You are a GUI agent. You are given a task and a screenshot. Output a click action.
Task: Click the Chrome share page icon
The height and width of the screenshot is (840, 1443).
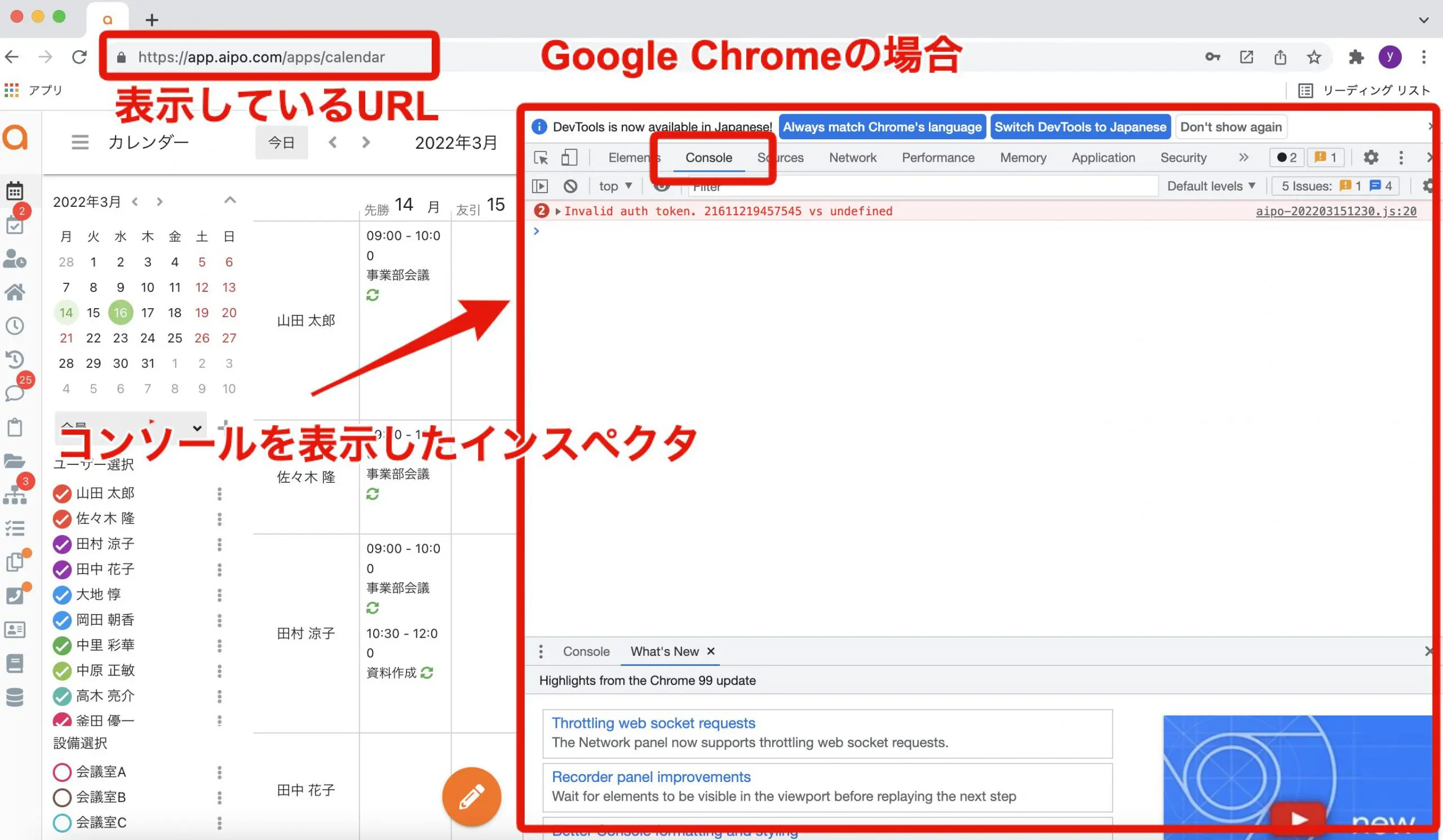pos(1280,57)
